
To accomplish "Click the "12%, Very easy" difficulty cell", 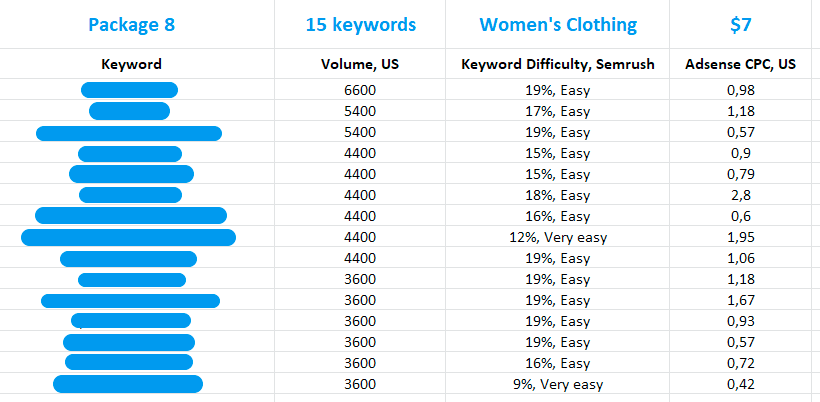I will tap(558, 237).
